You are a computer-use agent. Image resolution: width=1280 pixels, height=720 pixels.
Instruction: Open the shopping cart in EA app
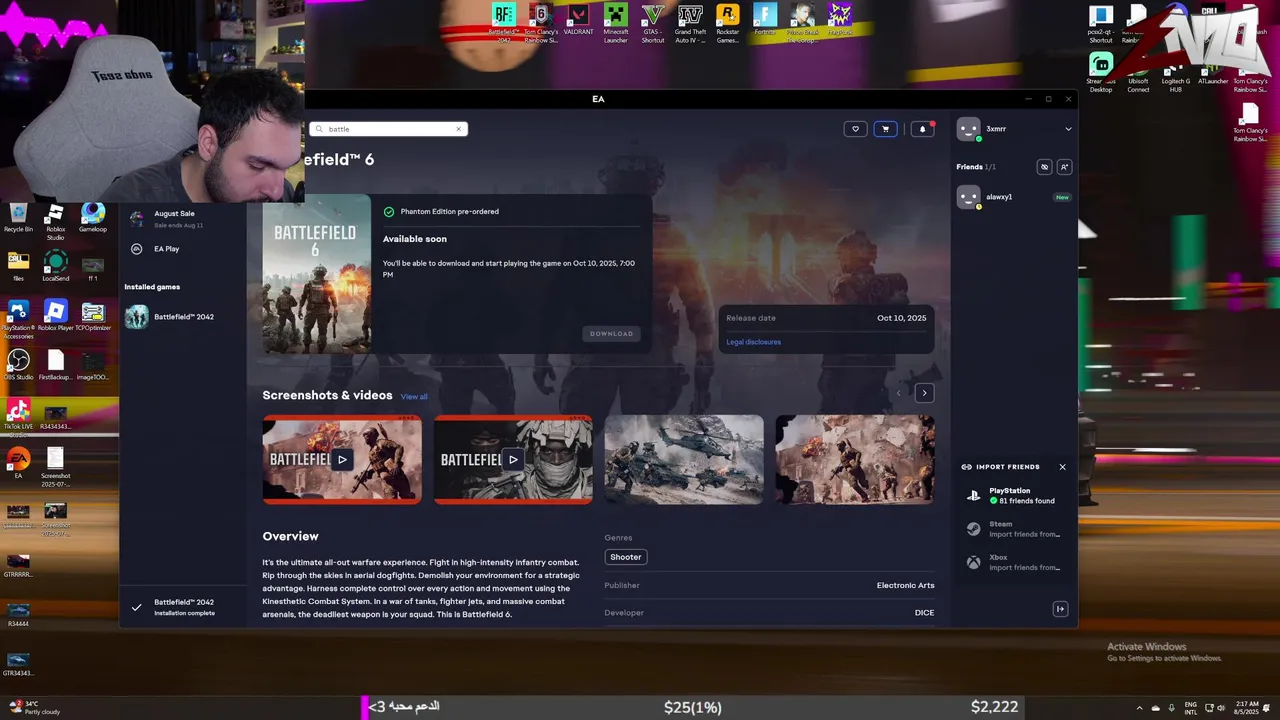(x=885, y=129)
